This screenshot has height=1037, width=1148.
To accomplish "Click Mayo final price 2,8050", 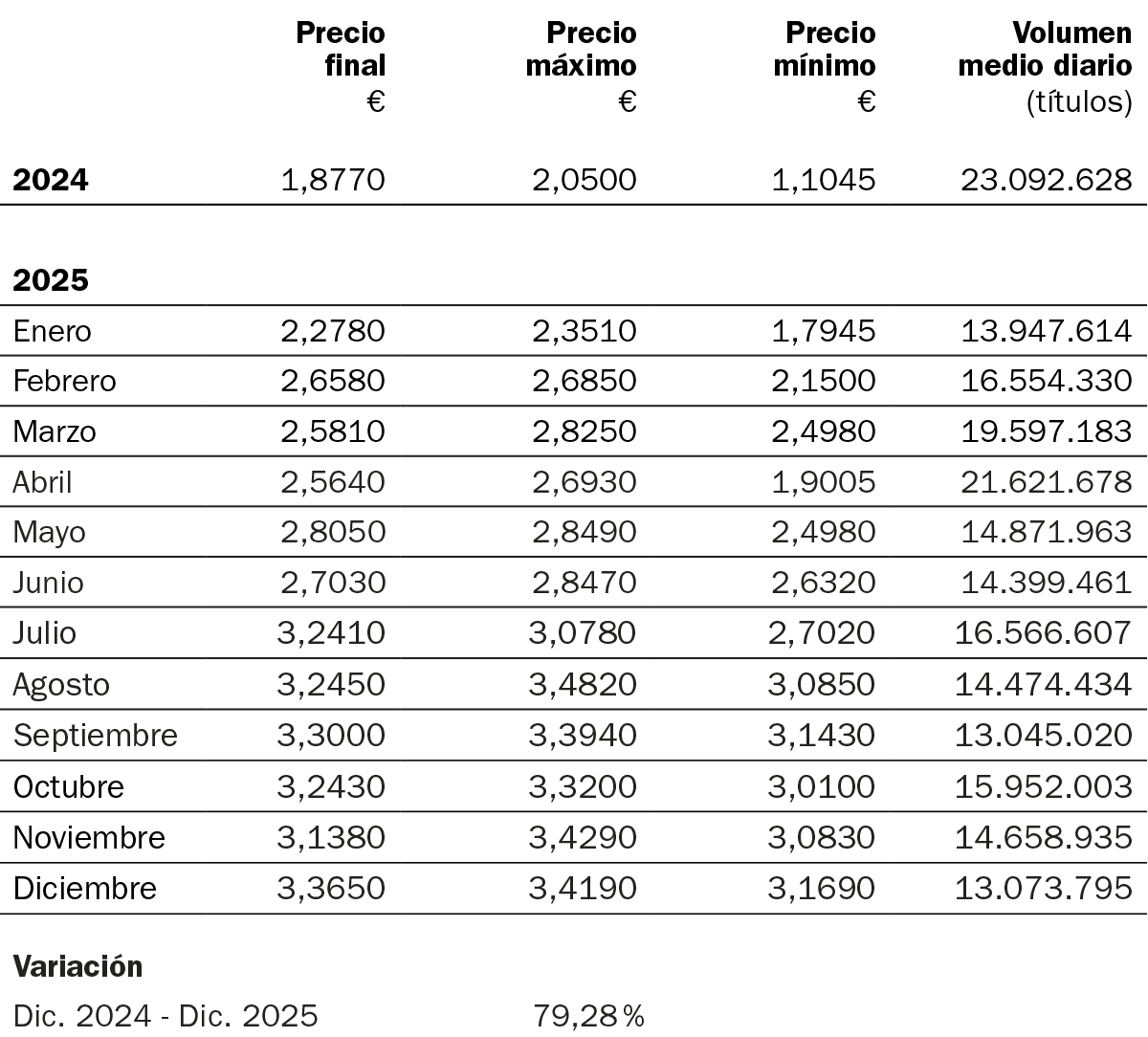I will [x=333, y=532].
